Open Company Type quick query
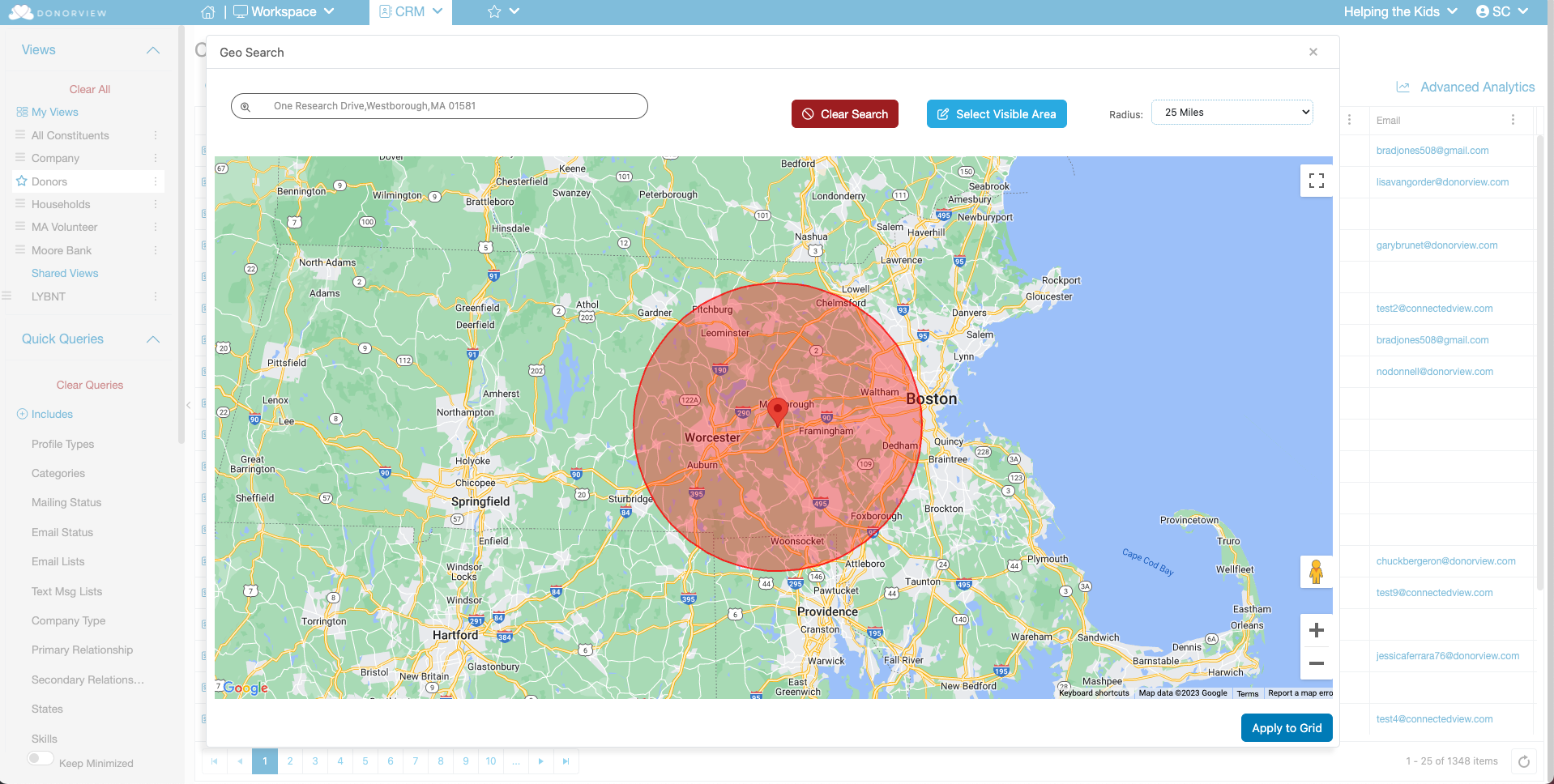1554x784 pixels. pos(69,620)
